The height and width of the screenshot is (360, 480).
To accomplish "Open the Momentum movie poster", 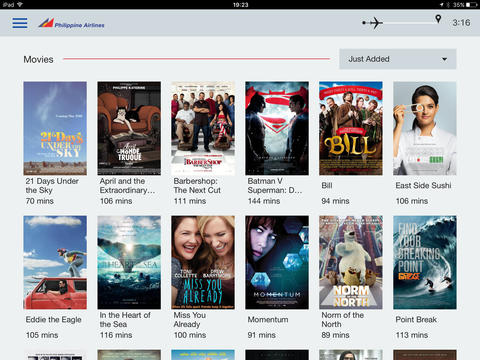I will coord(277,262).
